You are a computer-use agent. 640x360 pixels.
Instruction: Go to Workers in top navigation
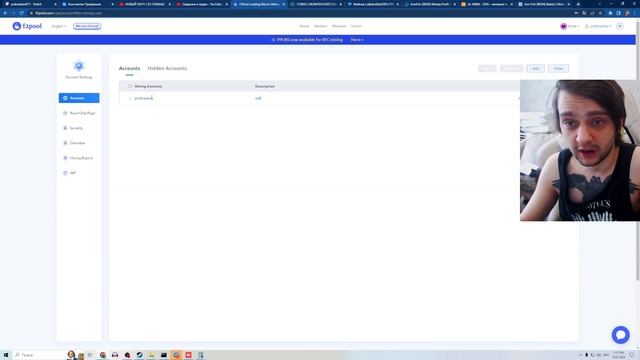tap(320, 26)
